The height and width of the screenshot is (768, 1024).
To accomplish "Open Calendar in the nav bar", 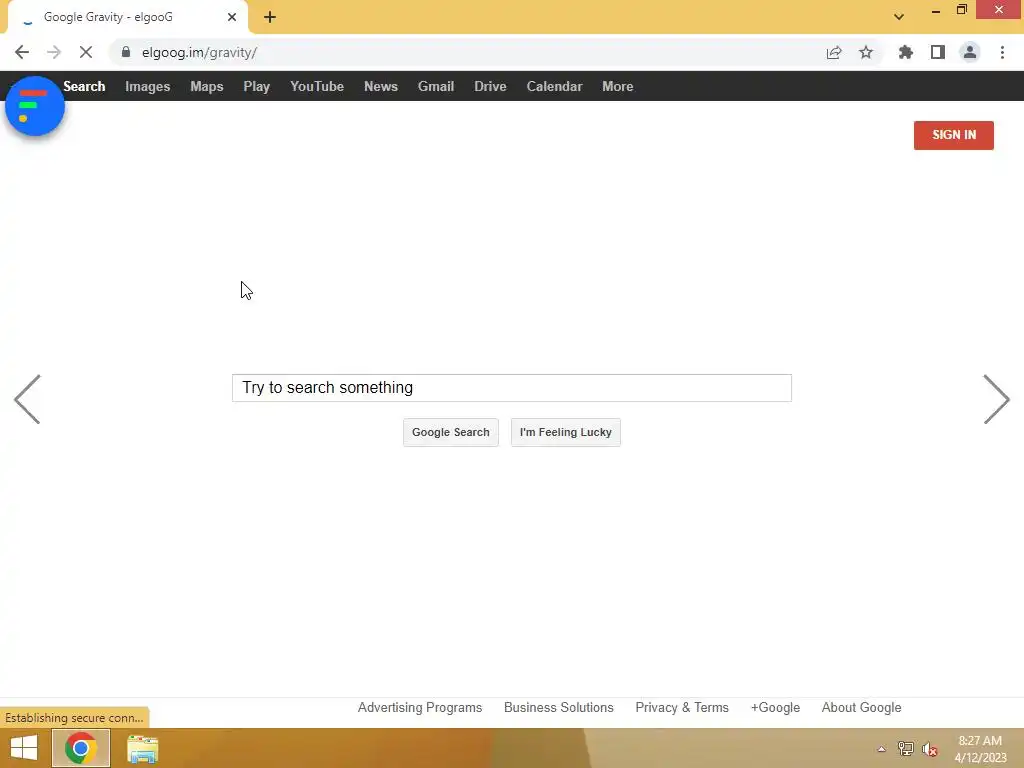I will click(x=554, y=86).
